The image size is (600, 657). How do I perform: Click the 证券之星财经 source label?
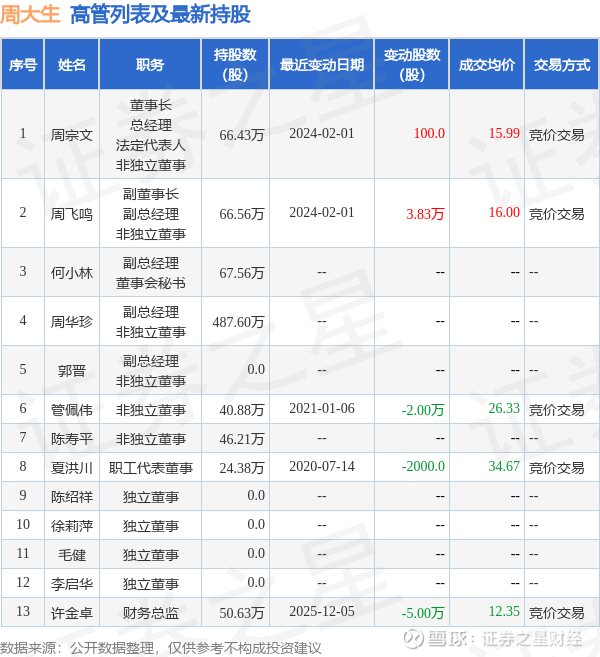click(532, 639)
